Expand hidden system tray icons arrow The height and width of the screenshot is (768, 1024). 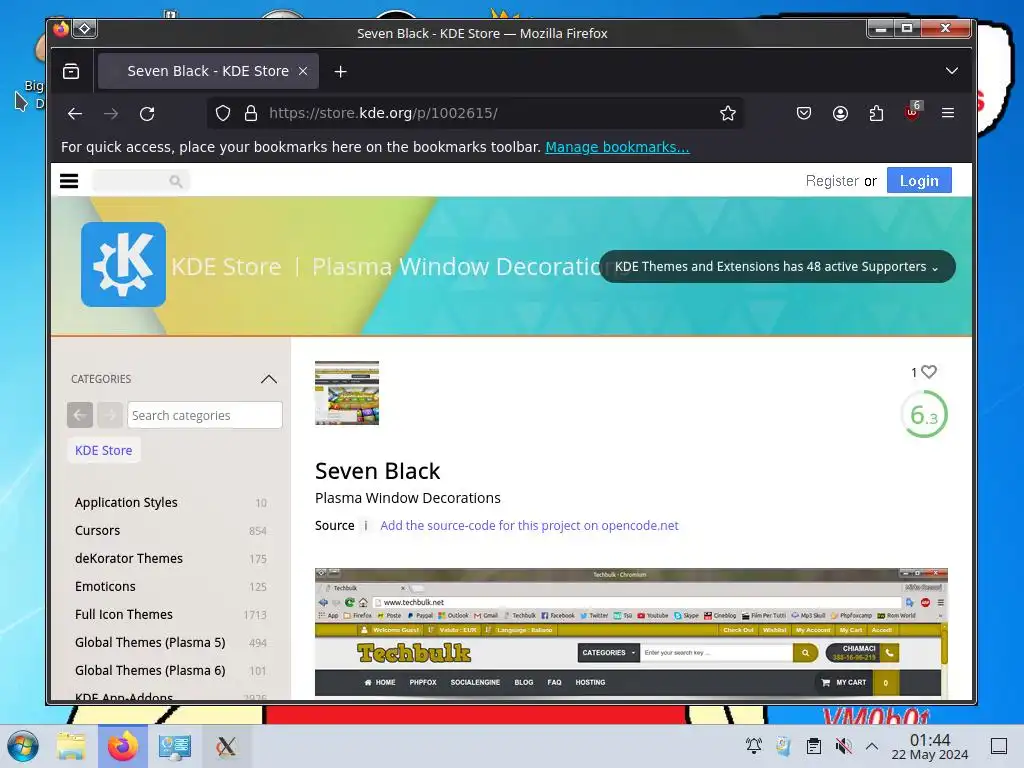click(872, 746)
